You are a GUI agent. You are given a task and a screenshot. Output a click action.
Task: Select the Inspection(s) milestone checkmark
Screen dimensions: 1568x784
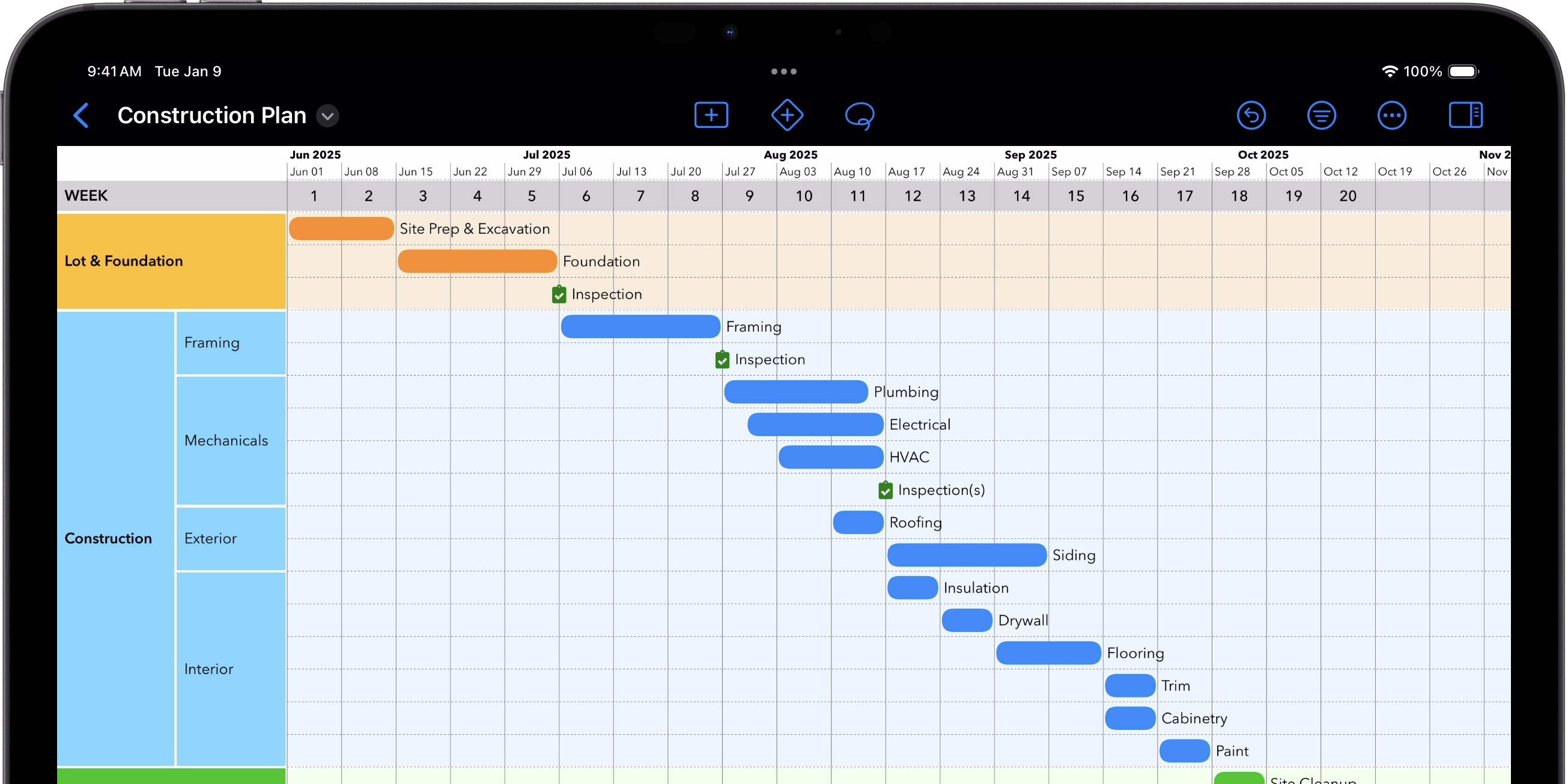[x=886, y=491]
